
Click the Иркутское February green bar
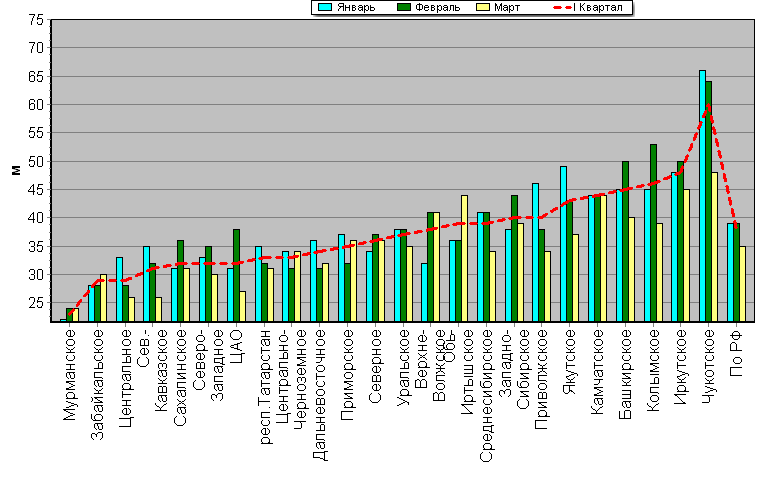pyautogui.click(x=681, y=242)
